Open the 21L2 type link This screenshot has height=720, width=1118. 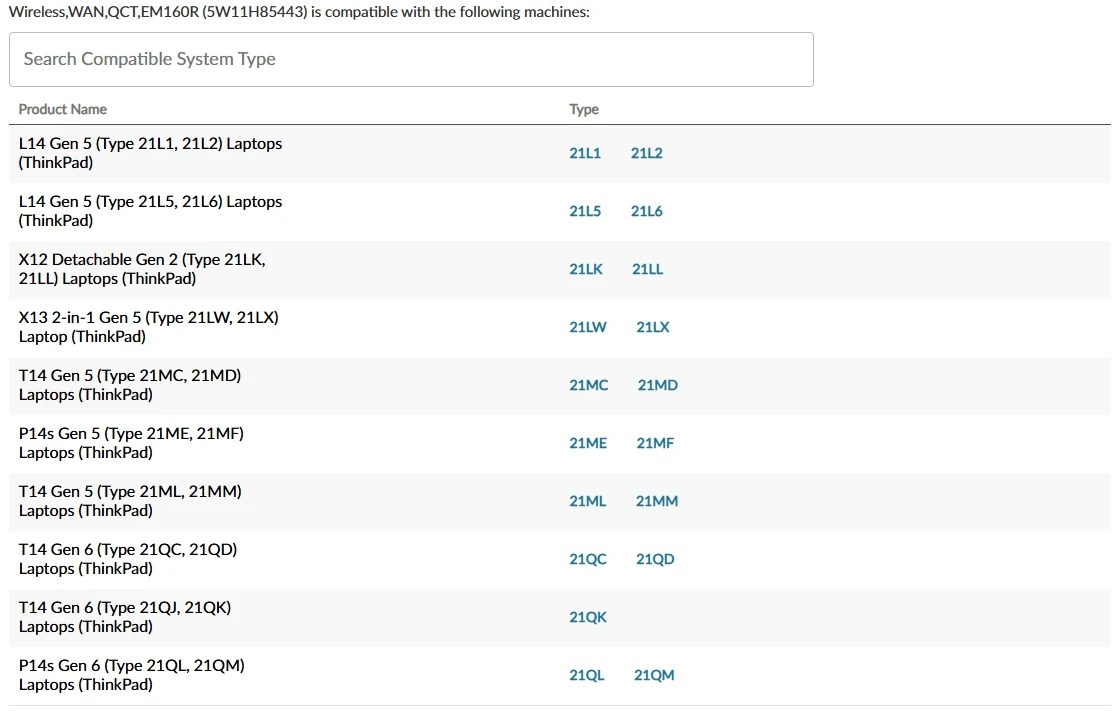click(x=647, y=153)
